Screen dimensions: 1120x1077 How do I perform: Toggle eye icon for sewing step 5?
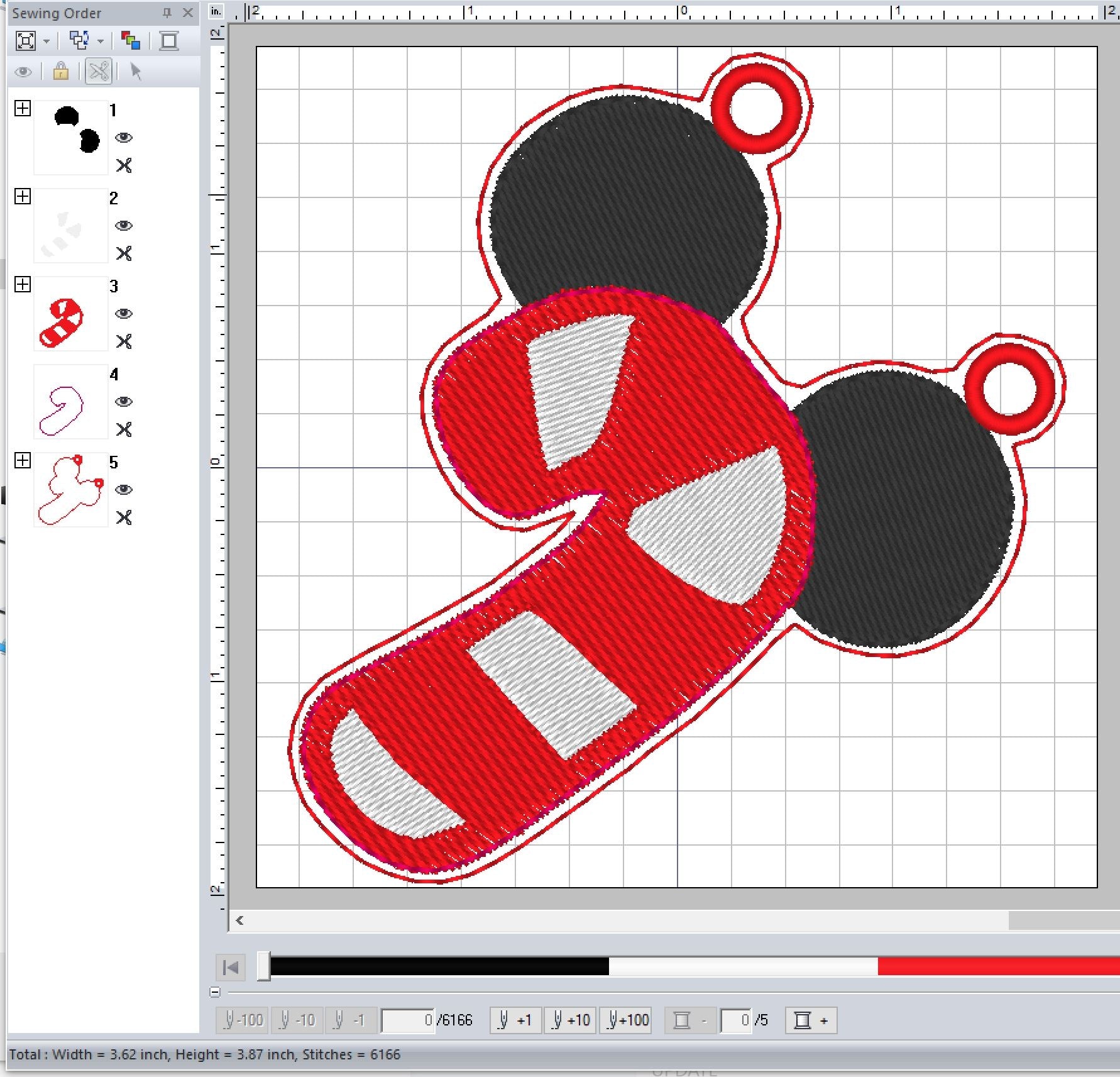(x=124, y=490)
